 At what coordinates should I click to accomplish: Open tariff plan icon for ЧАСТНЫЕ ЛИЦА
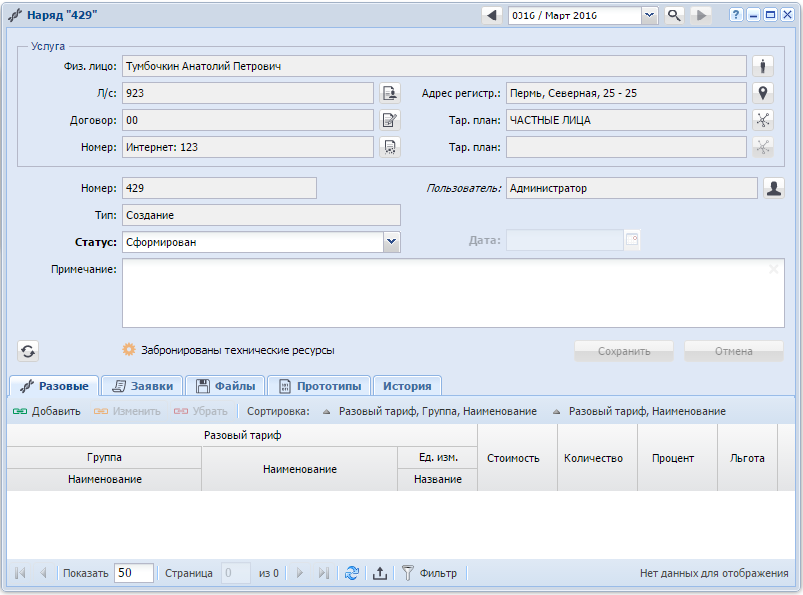763,120
